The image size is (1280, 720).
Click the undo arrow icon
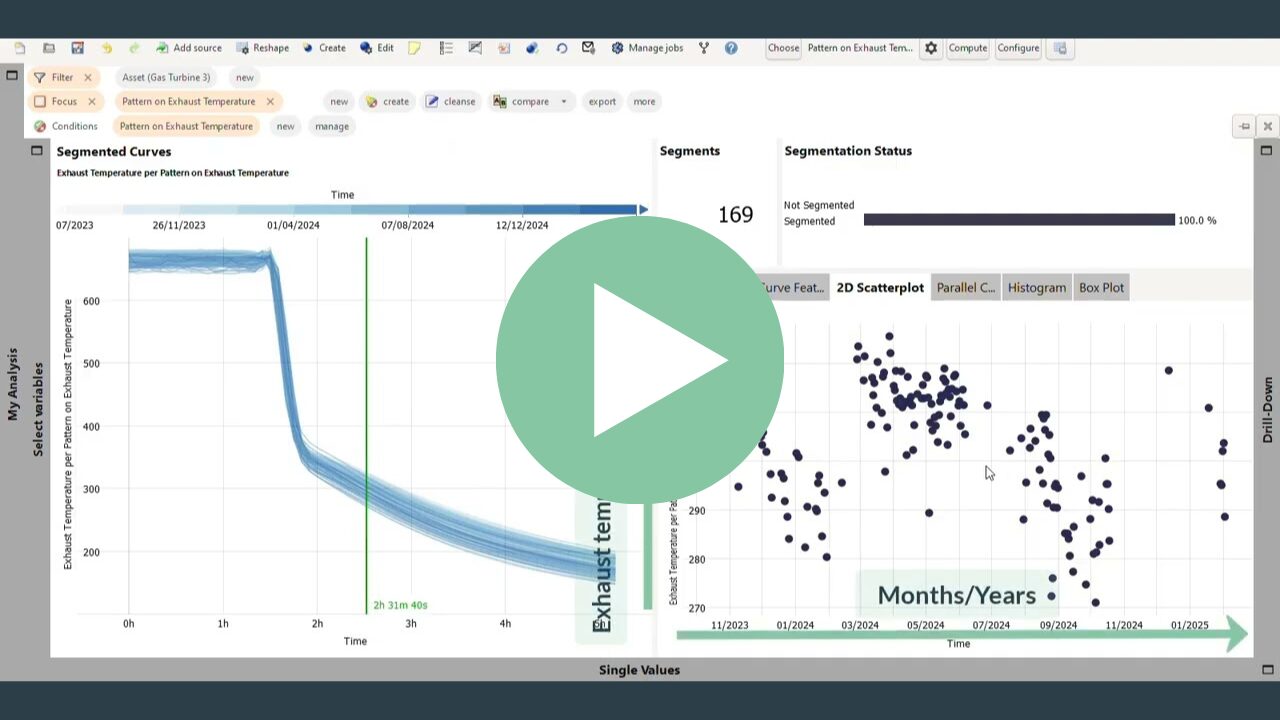(106, 48)
